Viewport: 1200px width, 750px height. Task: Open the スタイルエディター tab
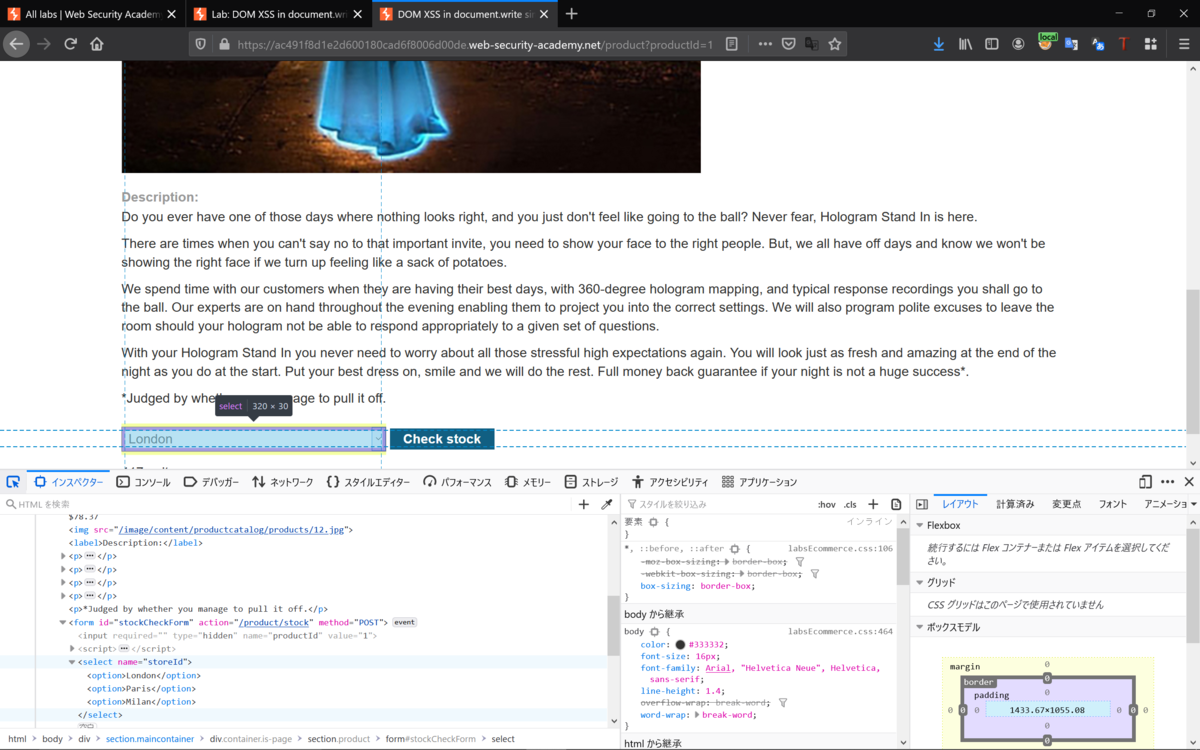pyautogui.click(x=368, y=482)
